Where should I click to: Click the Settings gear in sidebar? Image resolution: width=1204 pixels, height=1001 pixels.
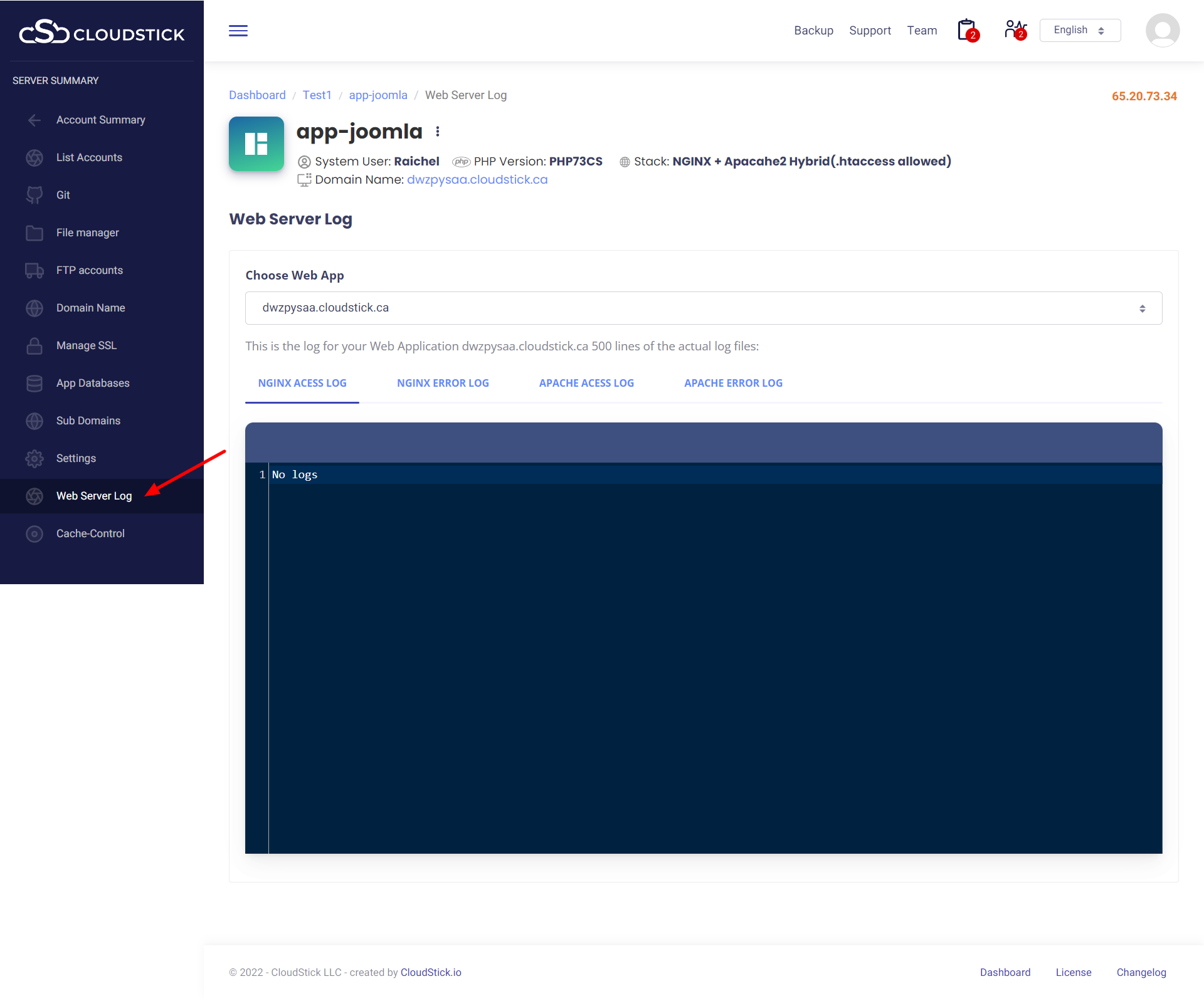coord(34,458)
